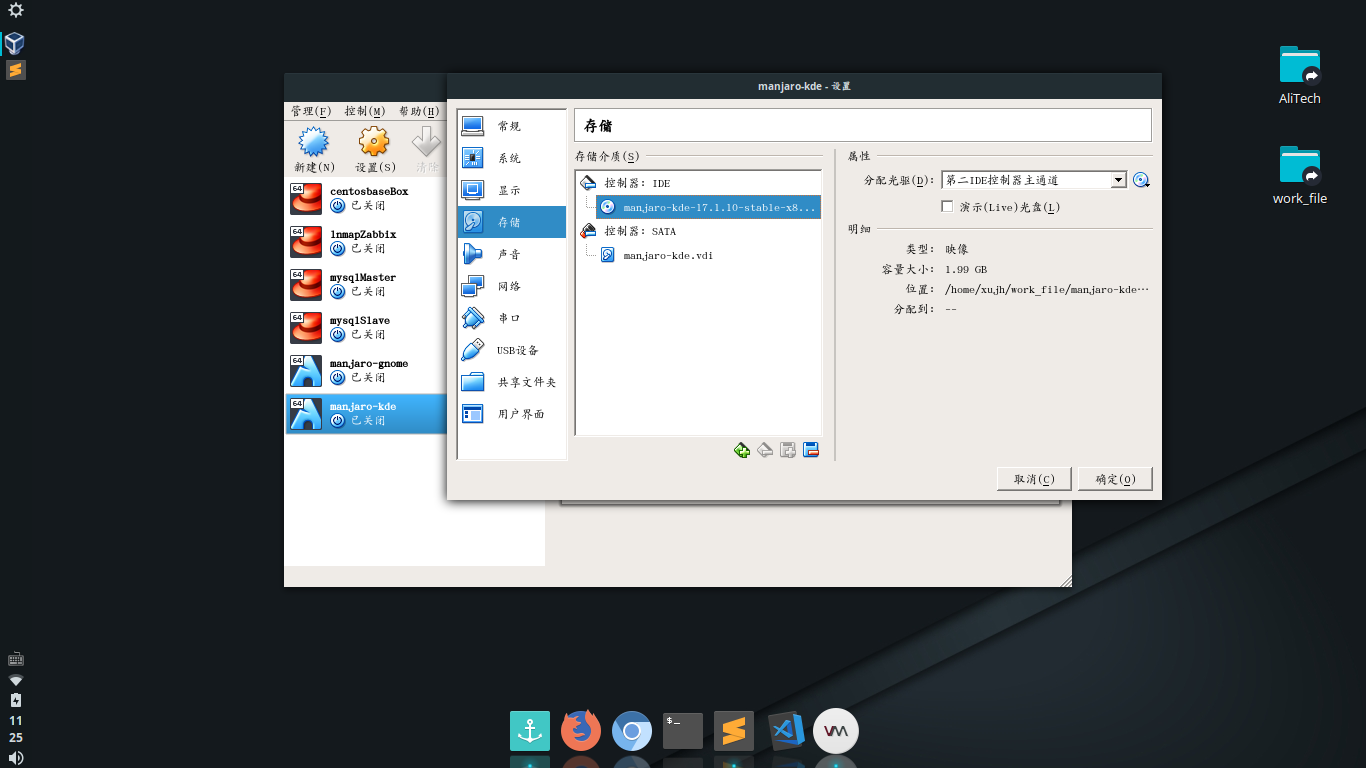Click the 11 25 clock in panel

15,729
